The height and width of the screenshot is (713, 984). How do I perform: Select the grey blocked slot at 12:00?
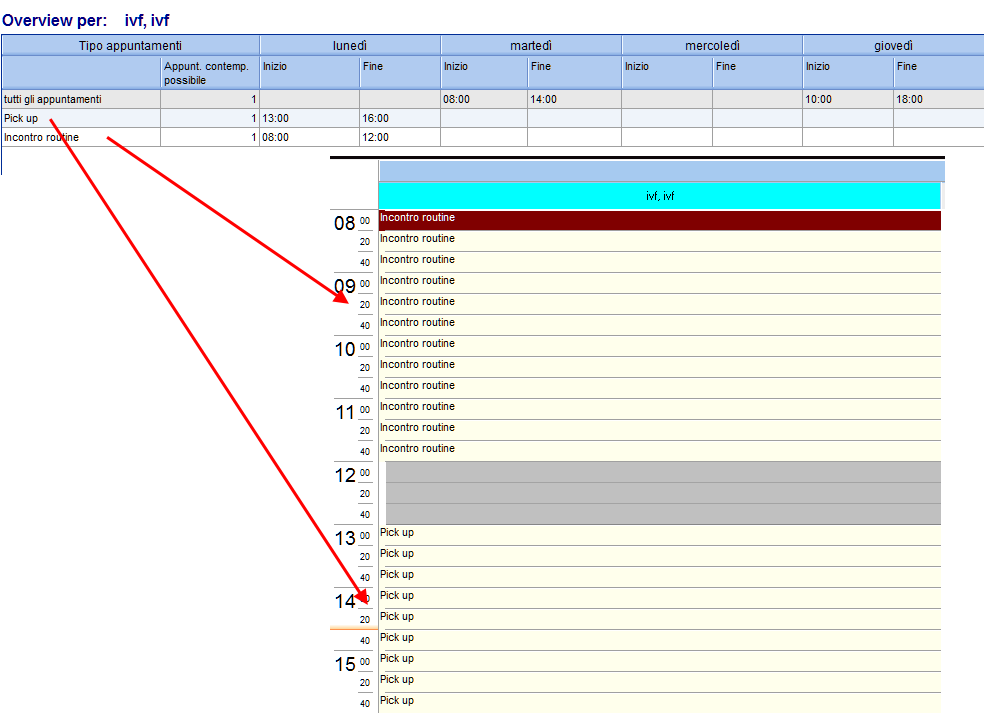(x=663, y=472)
